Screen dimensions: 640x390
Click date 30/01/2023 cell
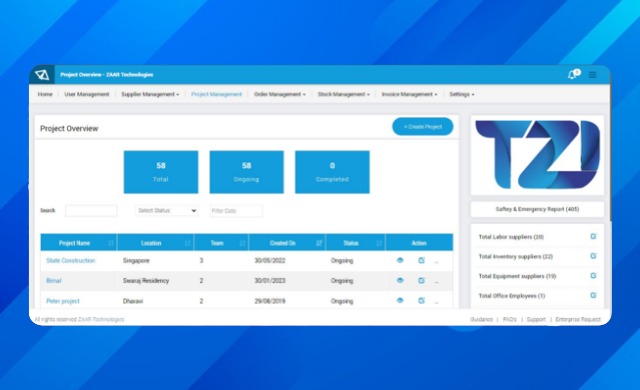[x=270, y=281]
